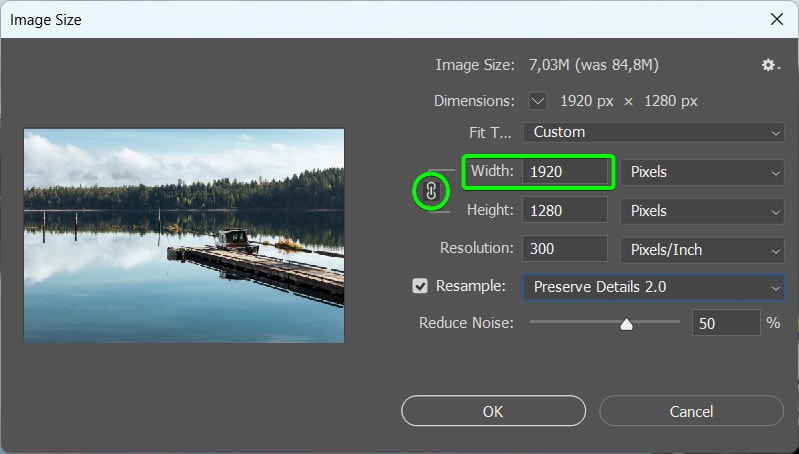
Task: Click the Resolution input field
Action: point(565,249)
